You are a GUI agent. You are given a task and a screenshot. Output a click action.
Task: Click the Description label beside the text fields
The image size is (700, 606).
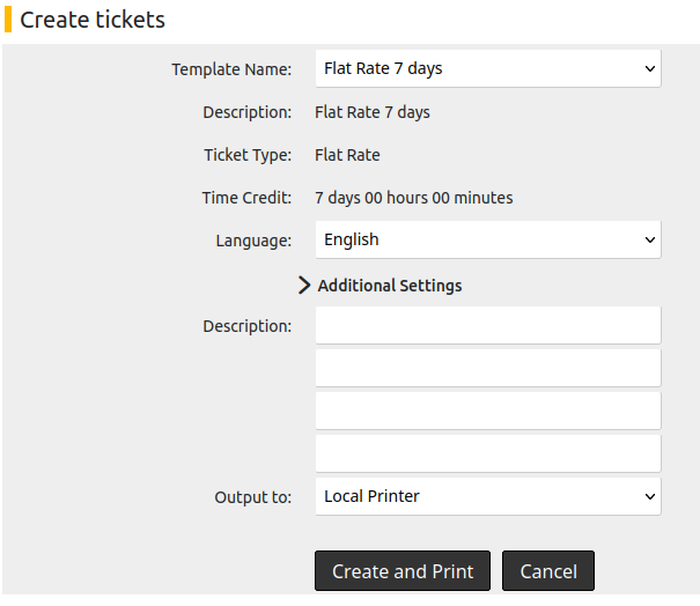tap(247, 326)
